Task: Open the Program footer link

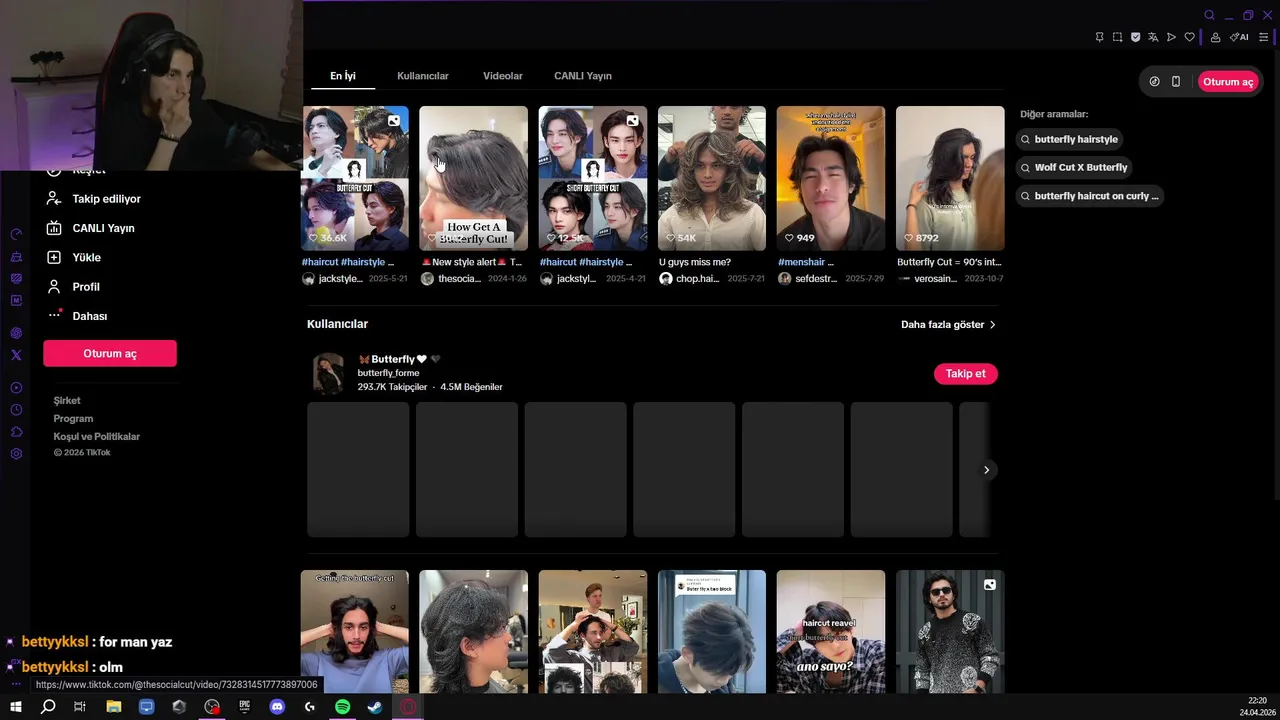Action: (x=73, y=418)
